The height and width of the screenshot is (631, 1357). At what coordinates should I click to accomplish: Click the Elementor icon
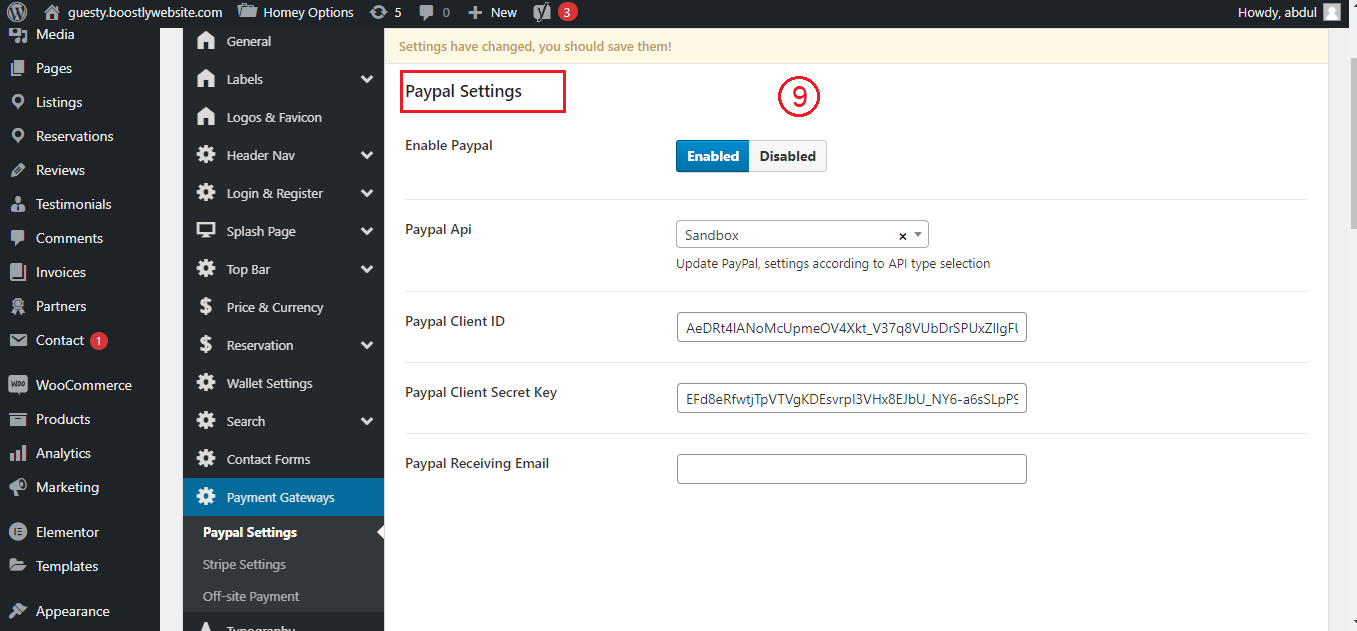pyautogui.click(x=17, y=532)
